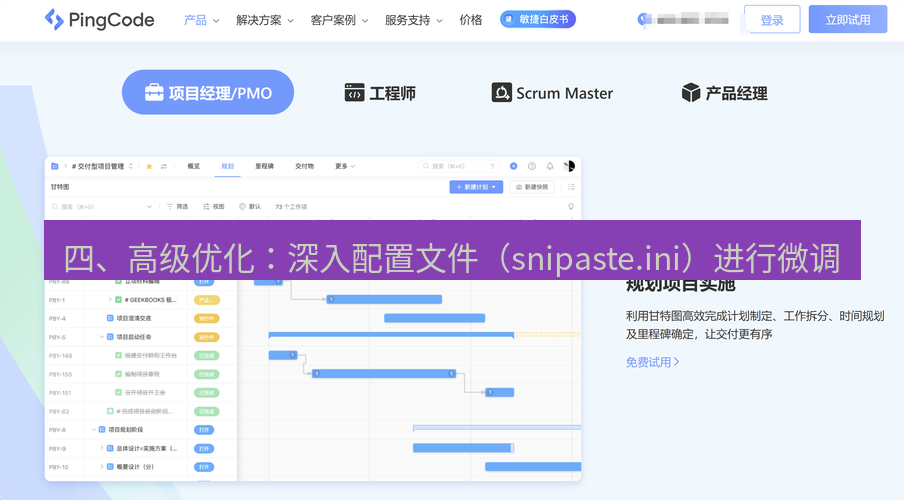This screenshot has width=904, height=500.
Task: Open the 服务支持 dropdown menu
Action: point(413,20)
